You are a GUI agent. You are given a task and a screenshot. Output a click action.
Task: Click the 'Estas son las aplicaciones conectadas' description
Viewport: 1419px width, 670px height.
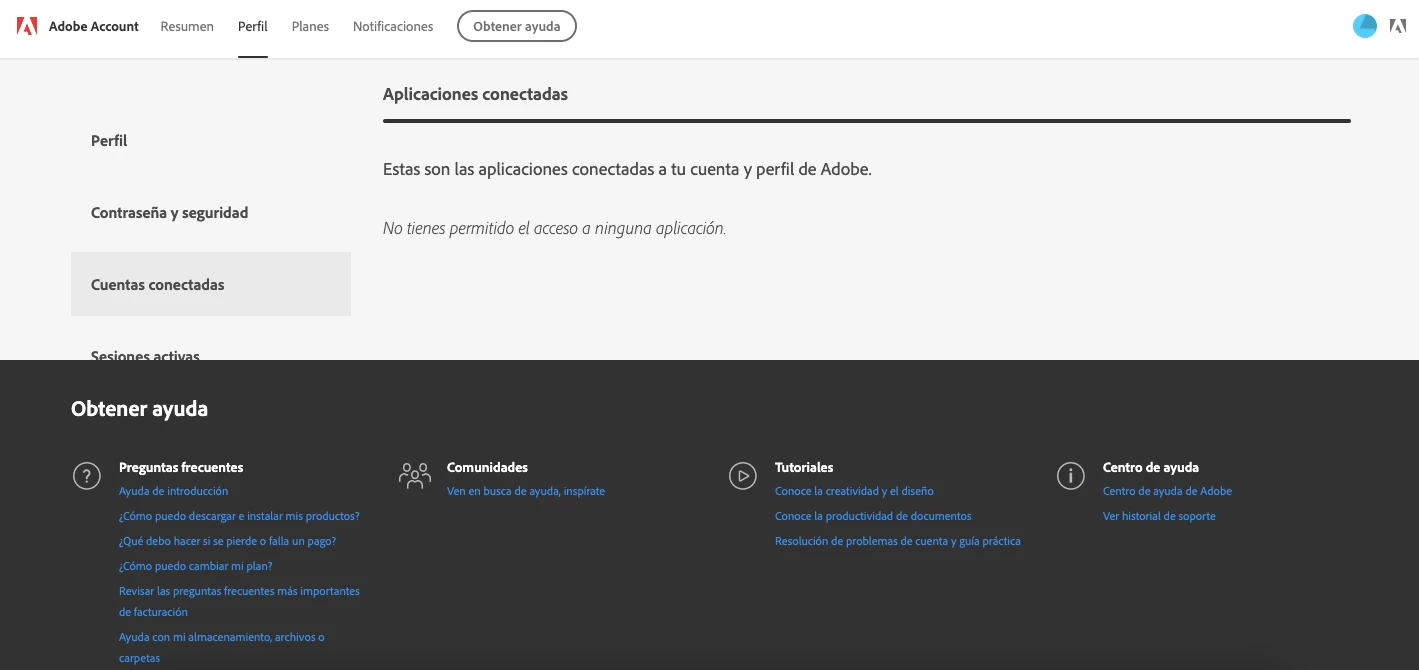pyautogui.click(x=628, y=170)
